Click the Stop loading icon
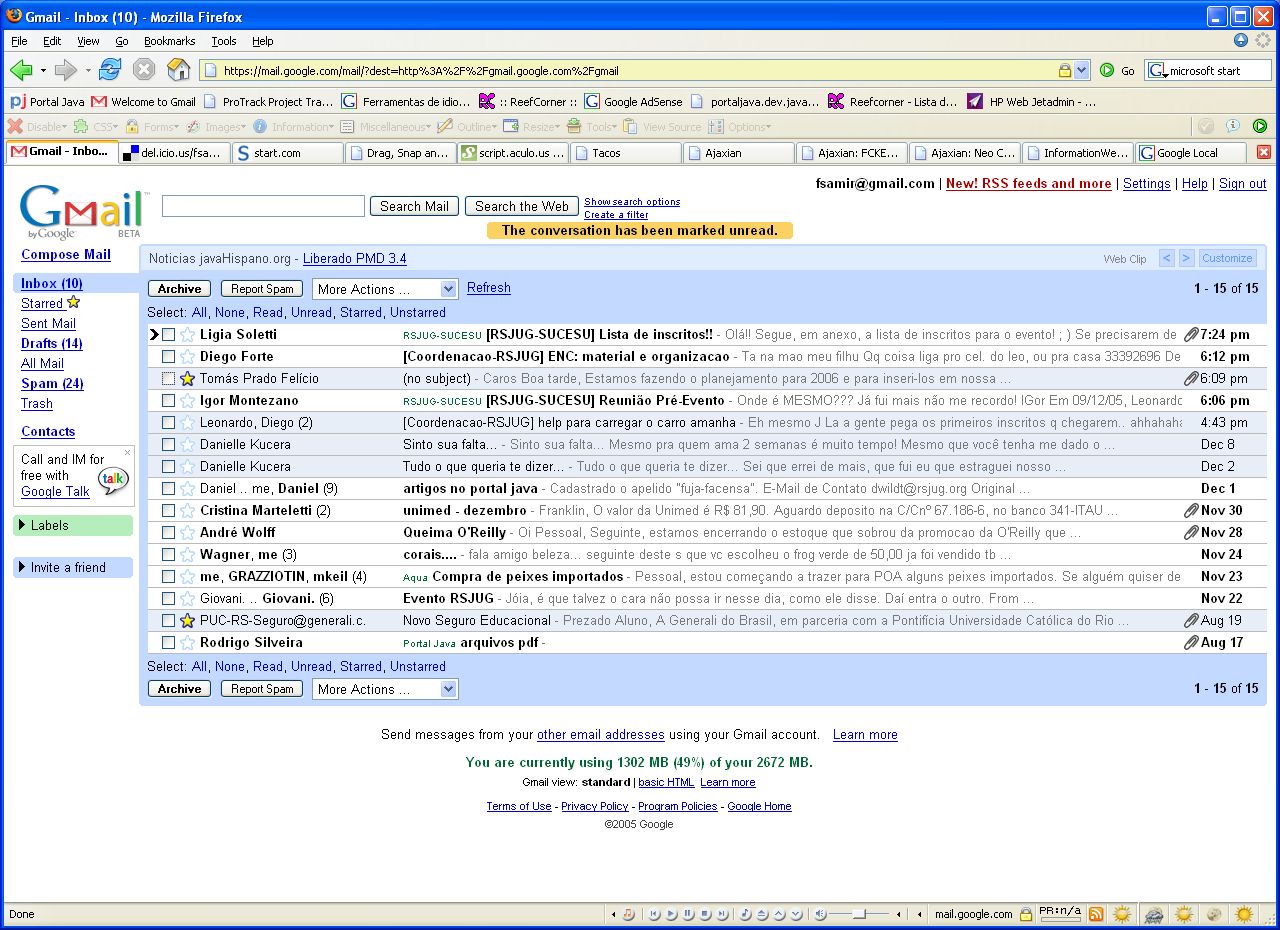This screenshot has width=1280, height=930. pos(144,70)
